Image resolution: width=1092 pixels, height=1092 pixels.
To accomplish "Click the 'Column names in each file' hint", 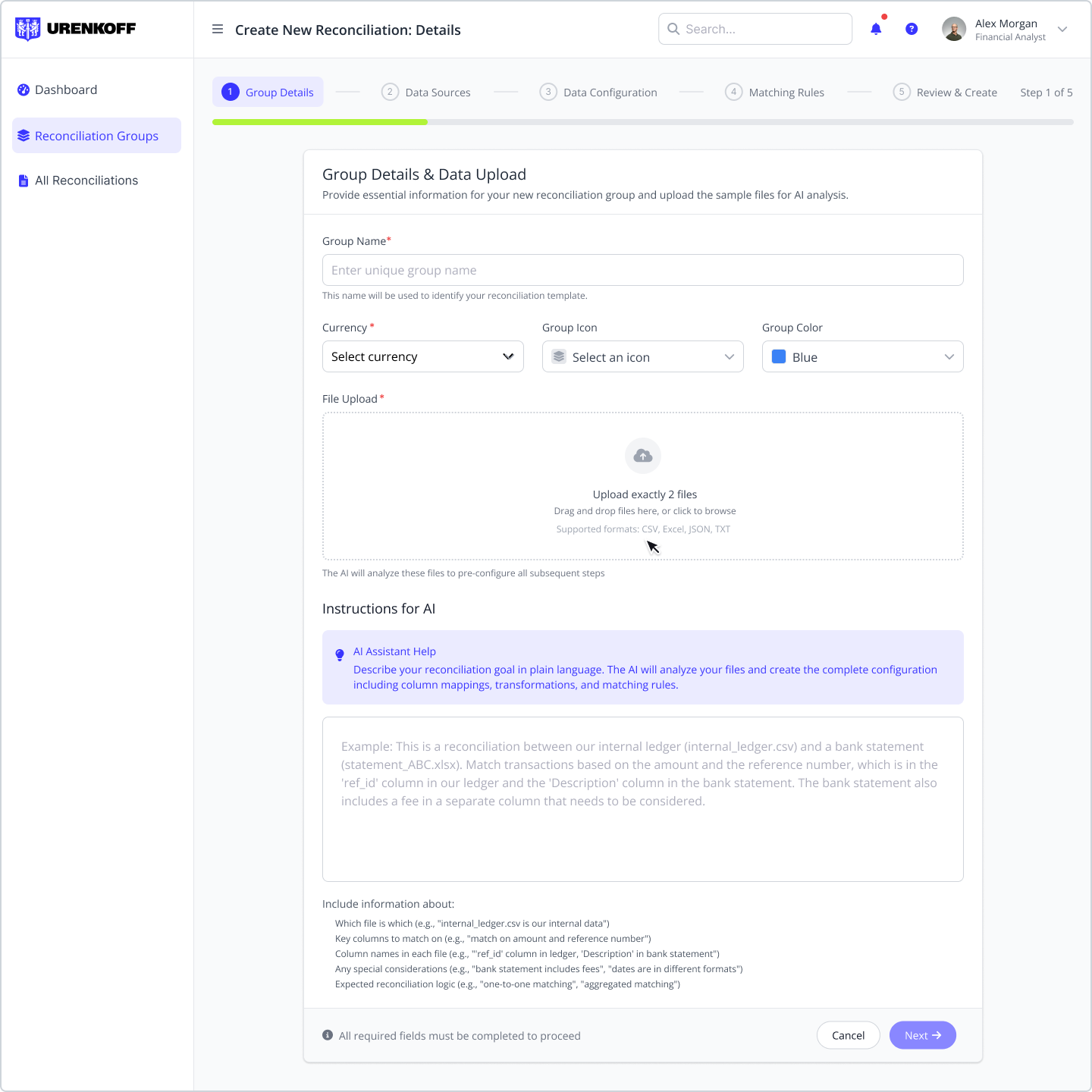I will 527,954.
